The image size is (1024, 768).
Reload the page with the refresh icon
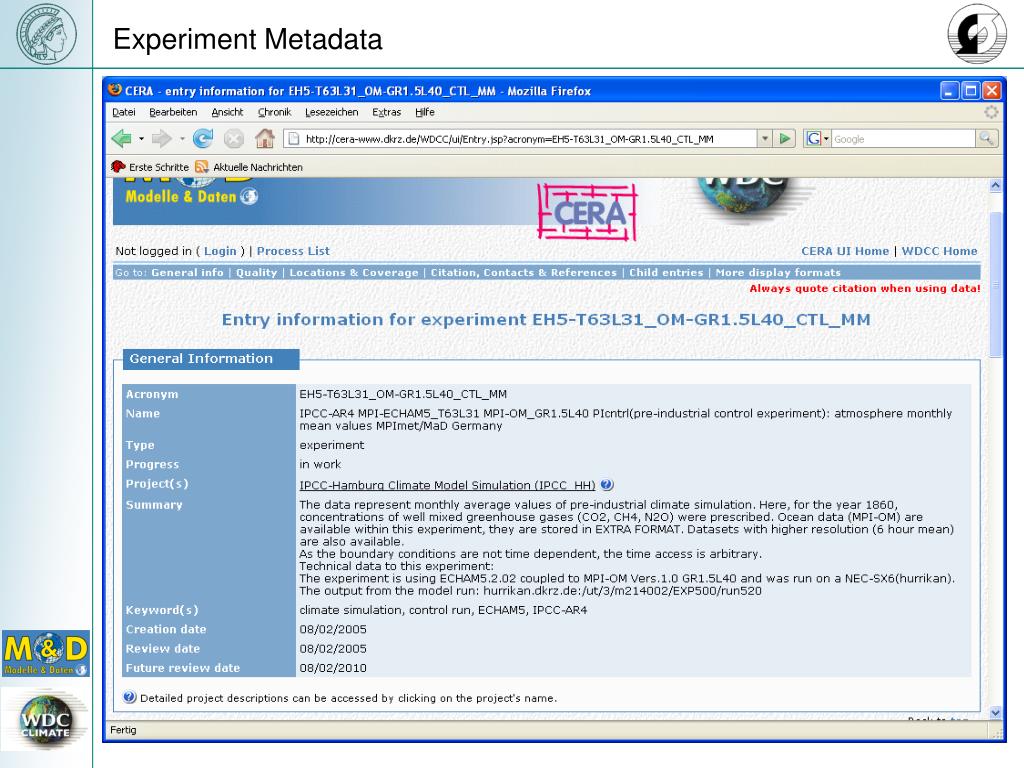pos(203,138)
